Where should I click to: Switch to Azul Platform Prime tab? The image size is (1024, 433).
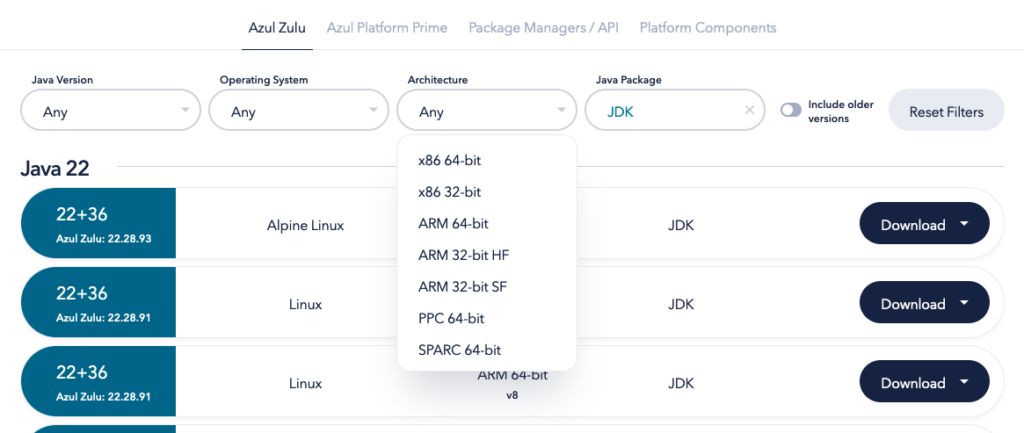click(387, 27)
